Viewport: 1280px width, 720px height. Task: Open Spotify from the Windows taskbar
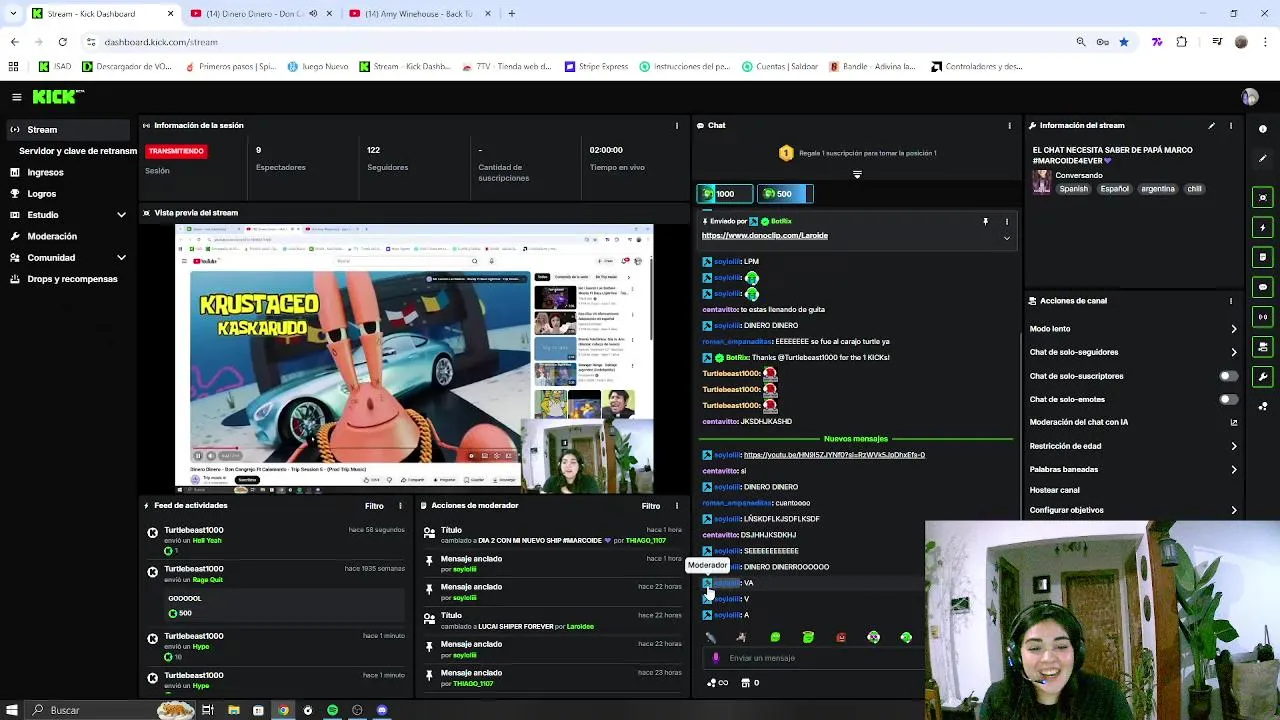click(332, 710)
